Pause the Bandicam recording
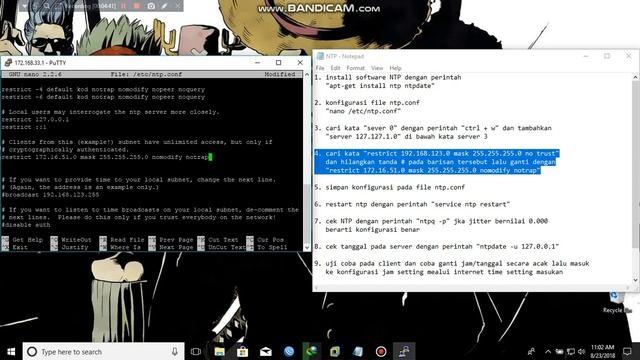 tap(123, 6)
